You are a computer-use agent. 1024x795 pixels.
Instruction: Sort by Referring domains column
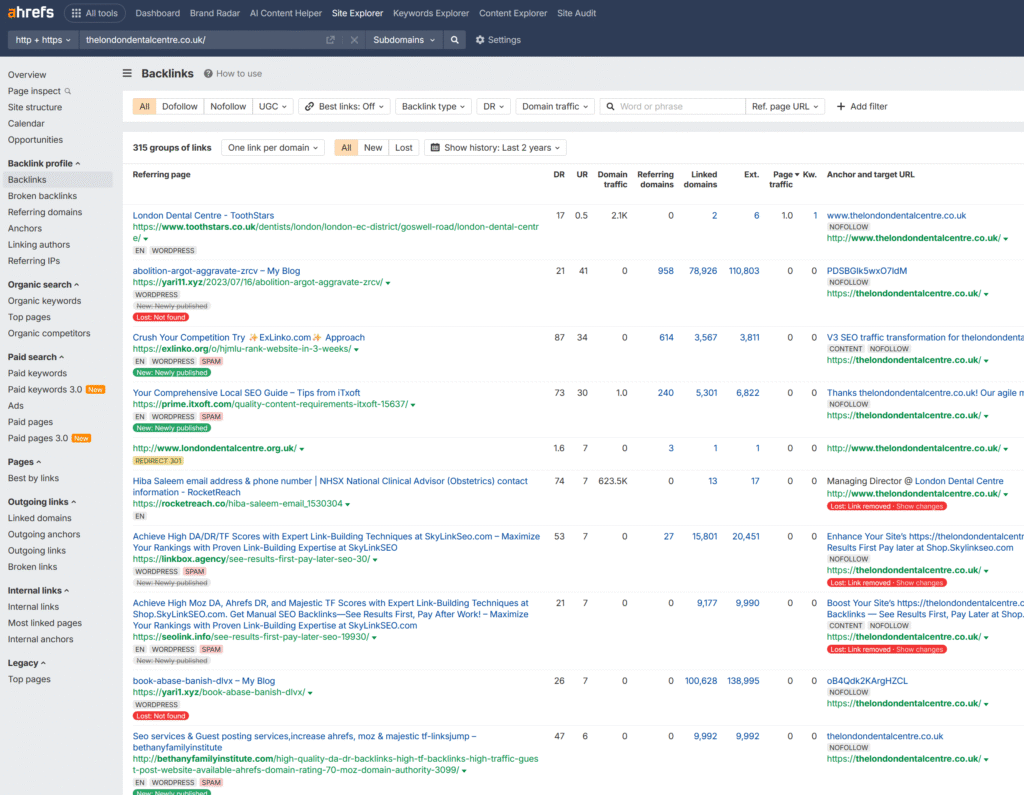point(655,180)
